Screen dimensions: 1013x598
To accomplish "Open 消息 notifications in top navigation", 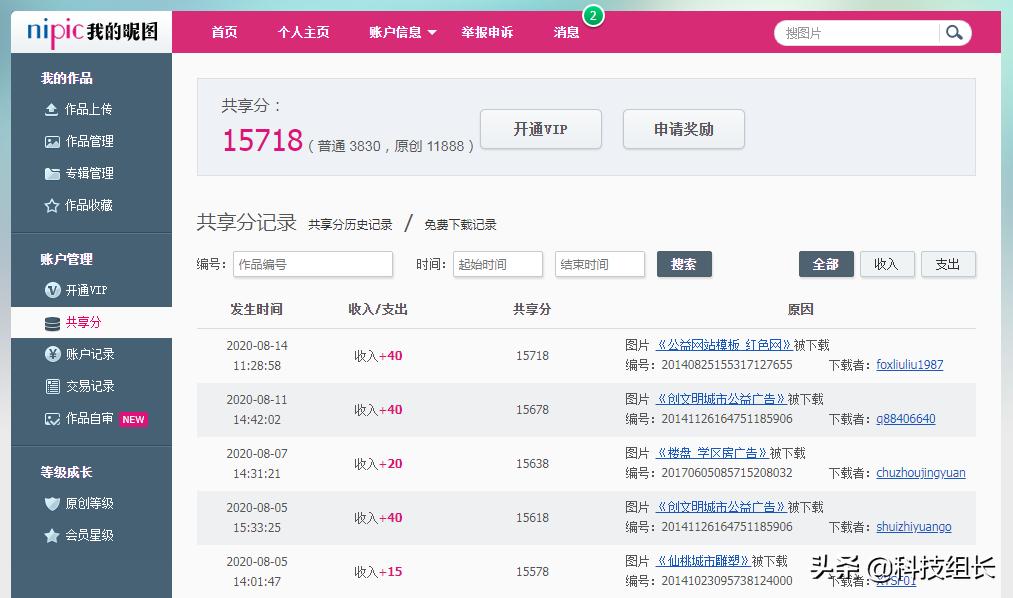I will point(566,32).
